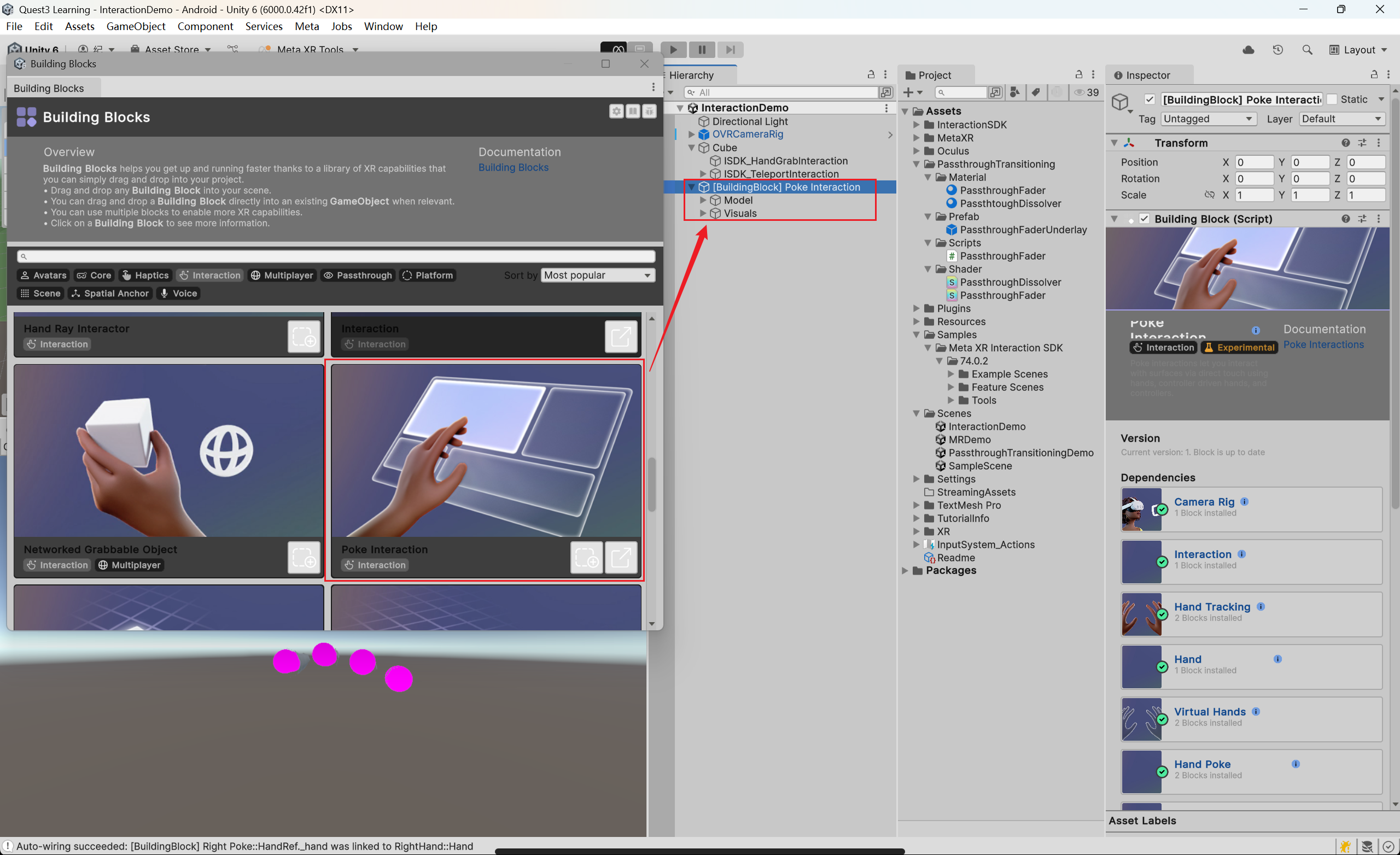
Task: Open Project search by label icon
Action: coord(1036,92)
